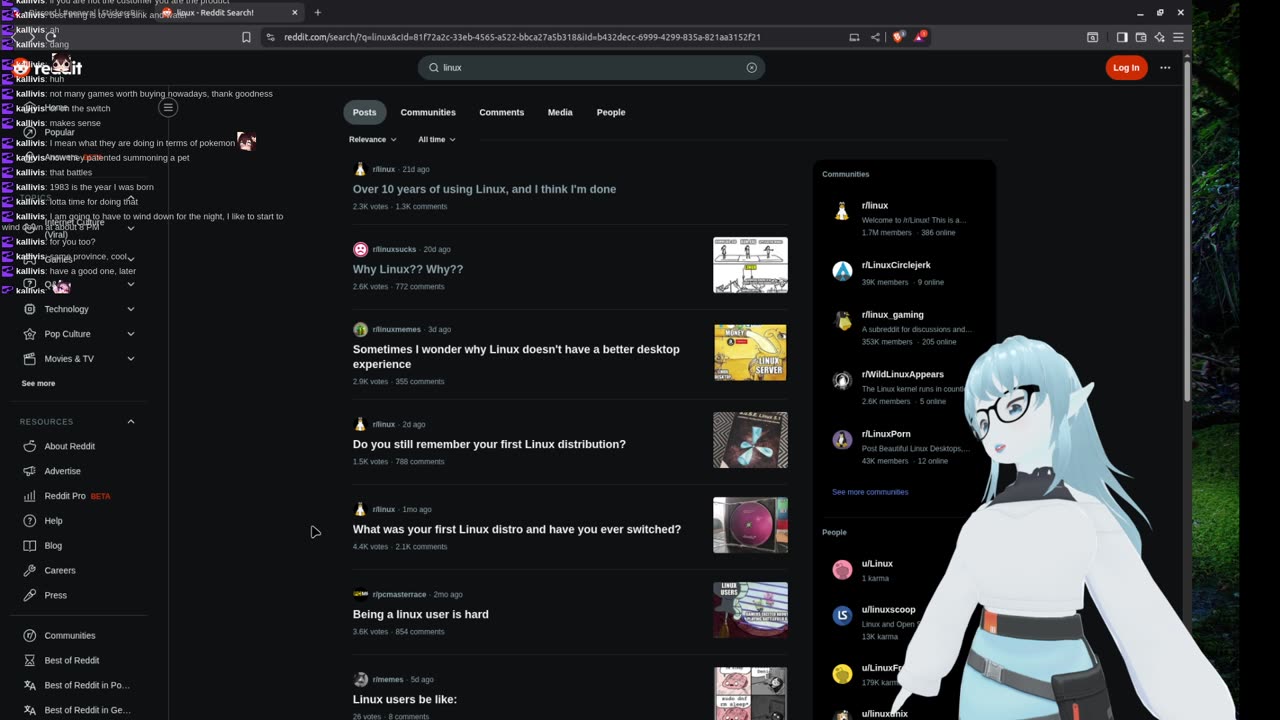Click the Linux Server meme thumbnail
The image size is (1280, 720).
coord(750,352)
